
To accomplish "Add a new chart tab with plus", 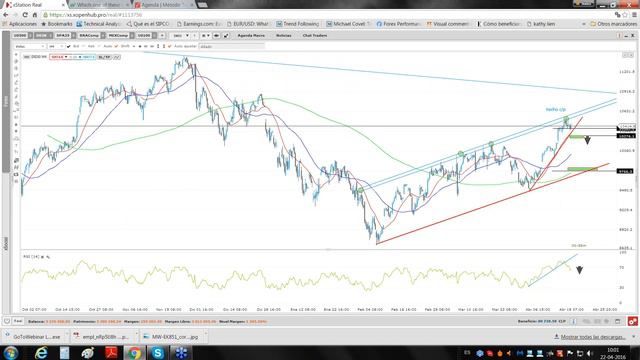I will click(x=162, y=36).
